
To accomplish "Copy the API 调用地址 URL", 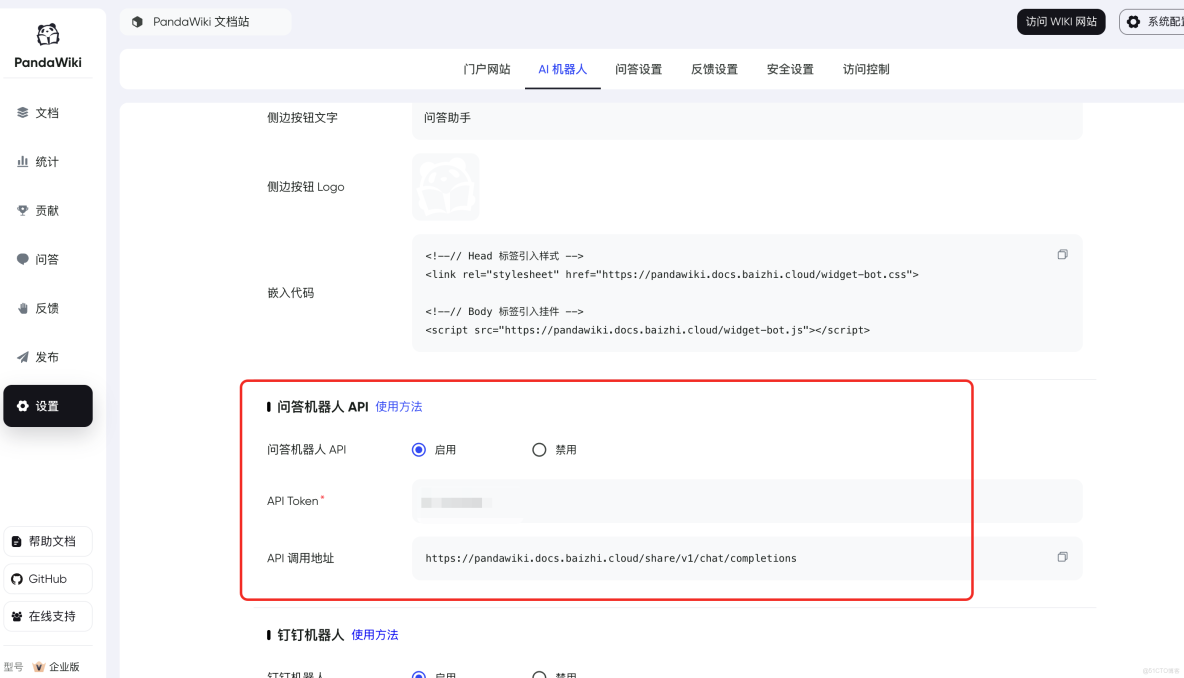I will (1062, 557).
